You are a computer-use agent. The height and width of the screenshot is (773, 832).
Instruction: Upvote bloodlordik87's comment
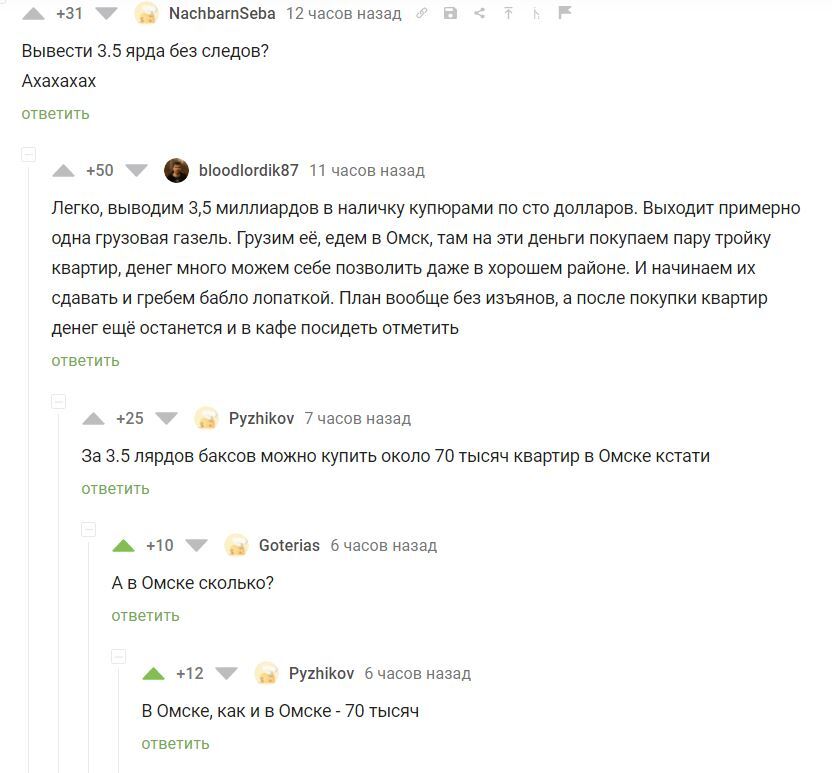[64, 170]
